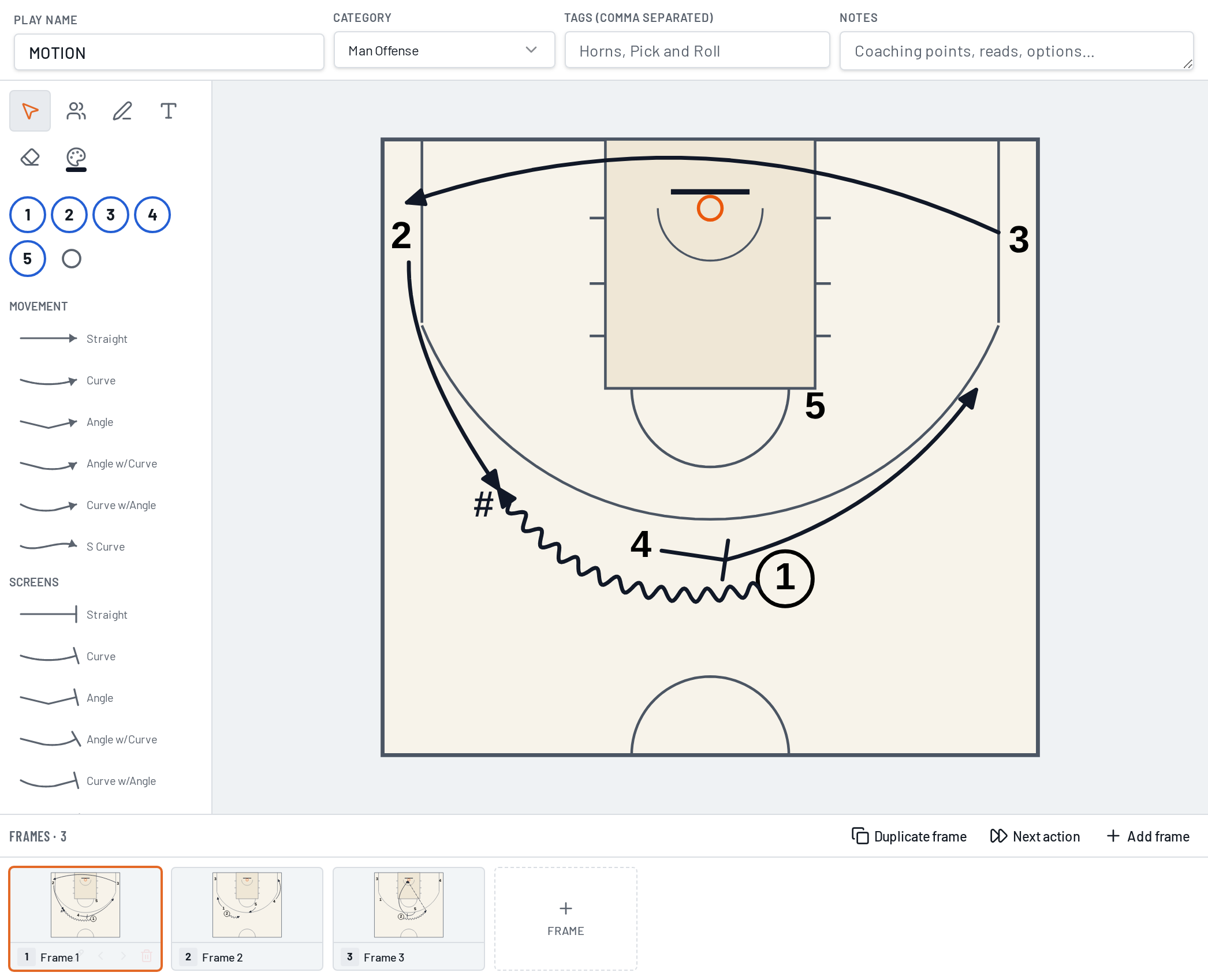Screen dimensions: 1208x980
Task: Open Frame 2 thumbnail
Action: (247, 919)
